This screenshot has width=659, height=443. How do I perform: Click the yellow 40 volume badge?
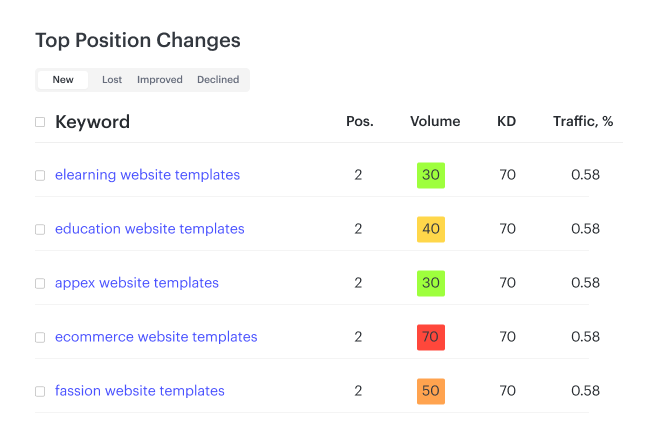tap(431, 229)
